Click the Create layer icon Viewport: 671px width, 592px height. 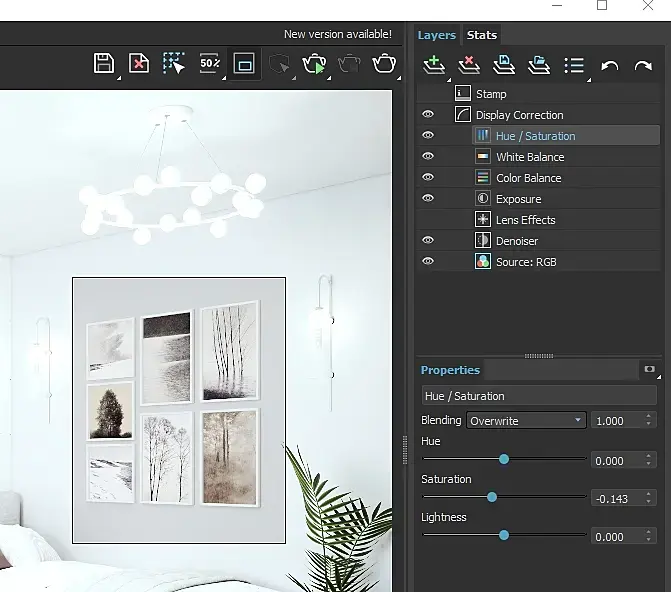(x=434, y=65)
